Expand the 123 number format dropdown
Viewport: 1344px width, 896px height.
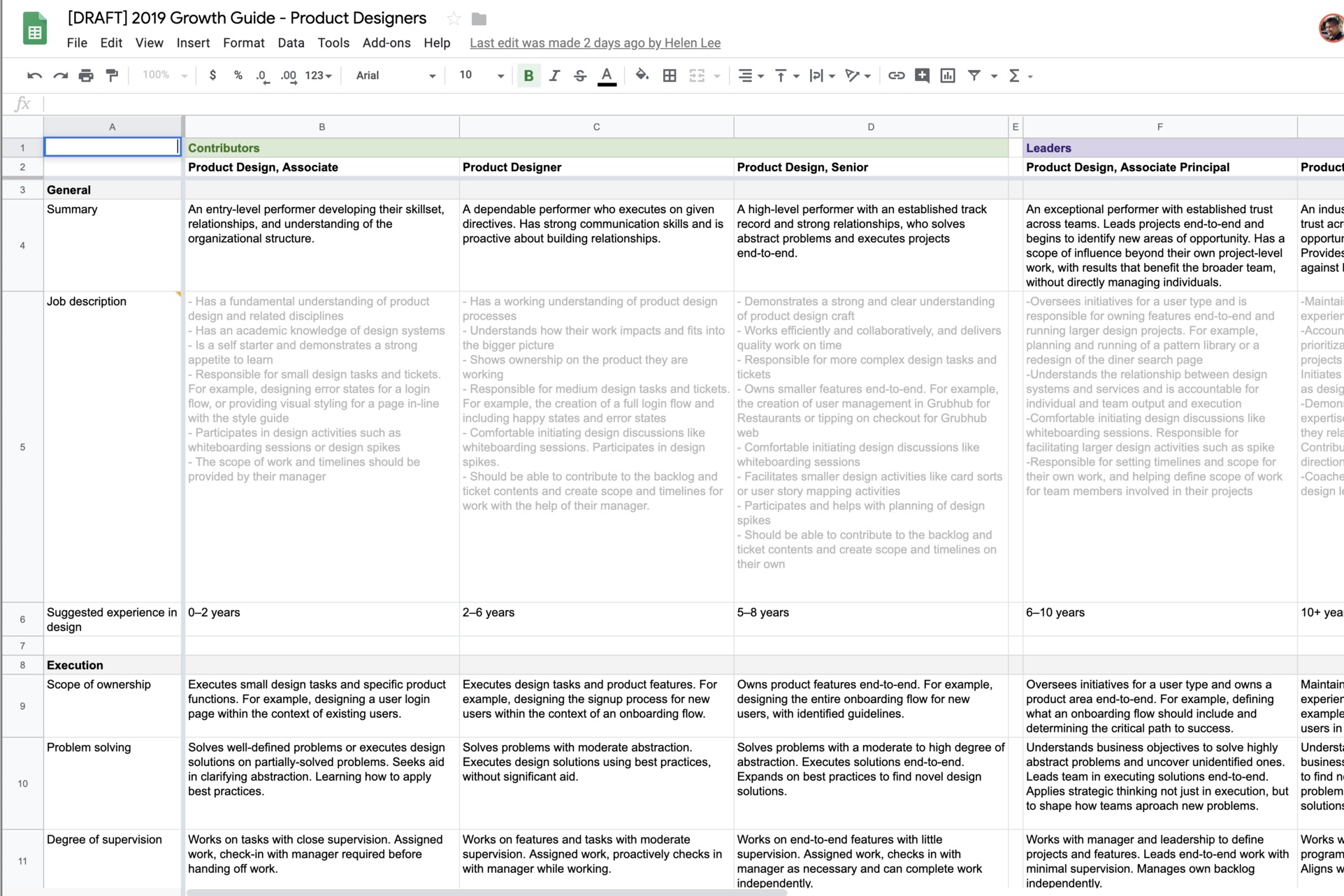tap(318, 75)
